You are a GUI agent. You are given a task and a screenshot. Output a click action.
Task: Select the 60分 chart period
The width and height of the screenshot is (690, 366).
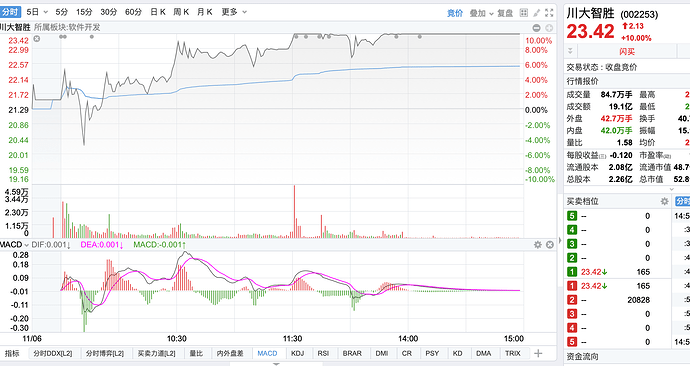tap(133, 12)
